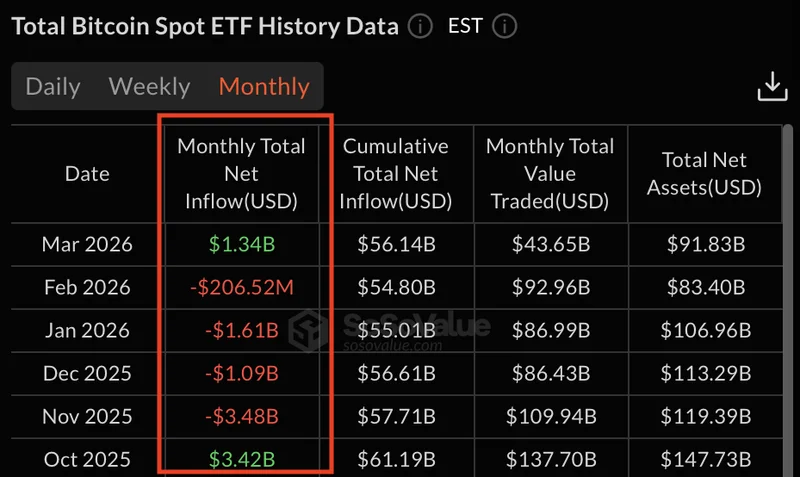
Task: Switch to the Daily tab
Action: click(53, 86)
